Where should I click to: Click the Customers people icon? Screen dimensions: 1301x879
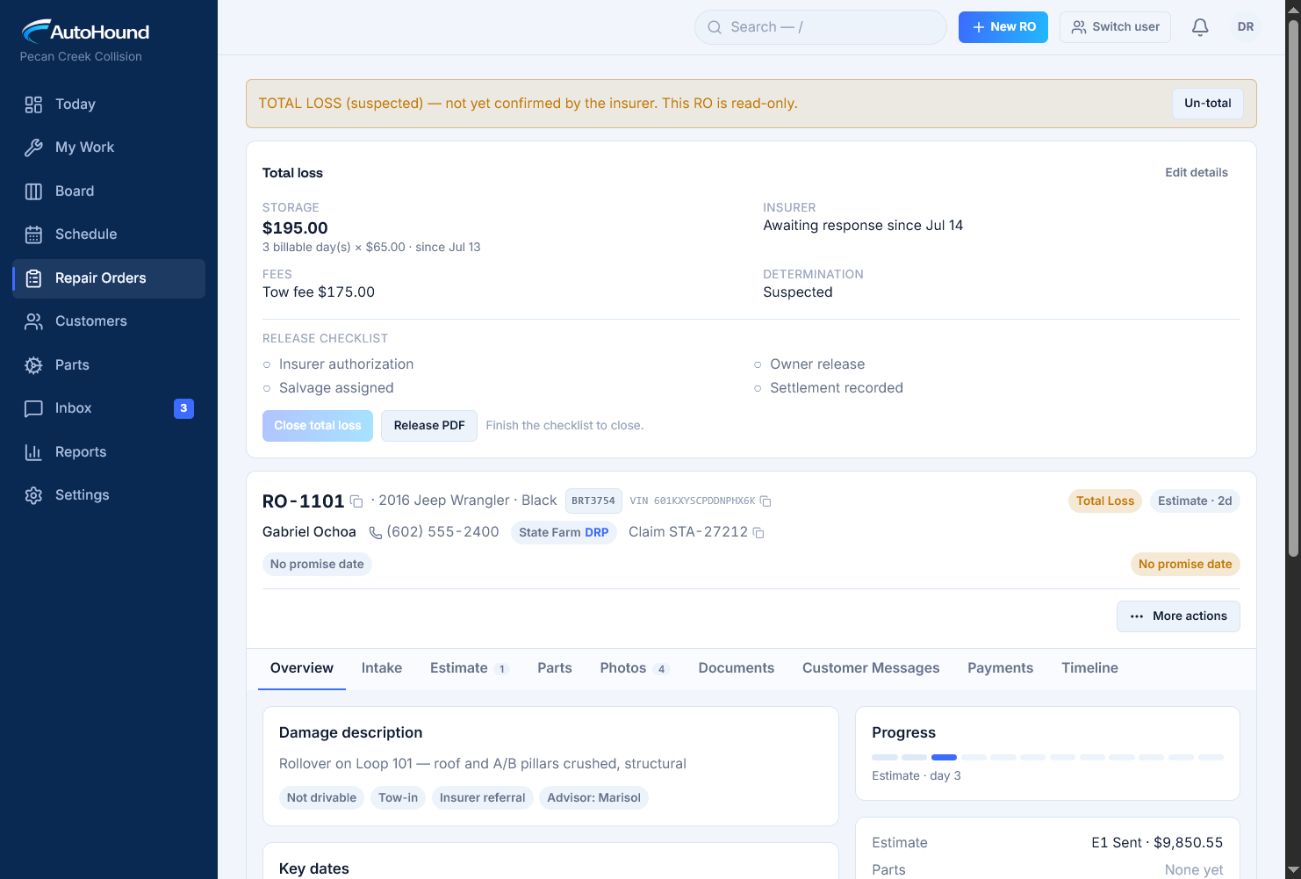[x=34, y=321]
